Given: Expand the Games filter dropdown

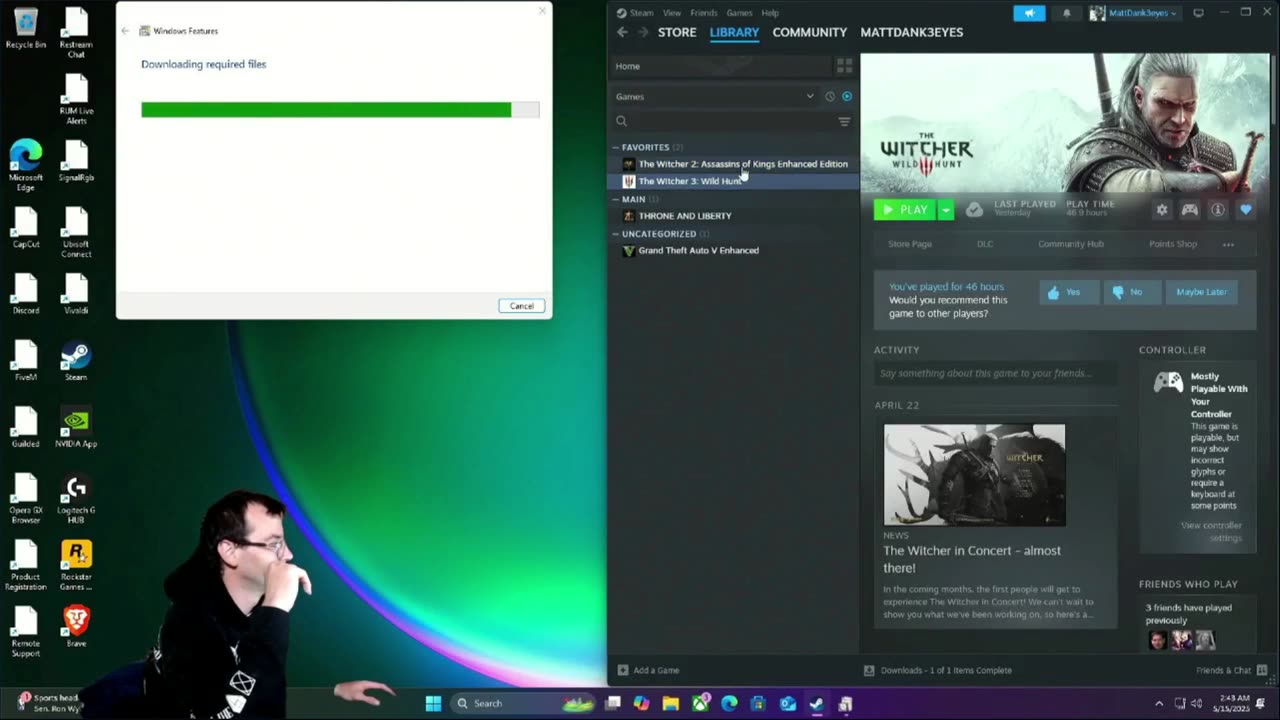Looking at the screenshot, I should (714, 97).
